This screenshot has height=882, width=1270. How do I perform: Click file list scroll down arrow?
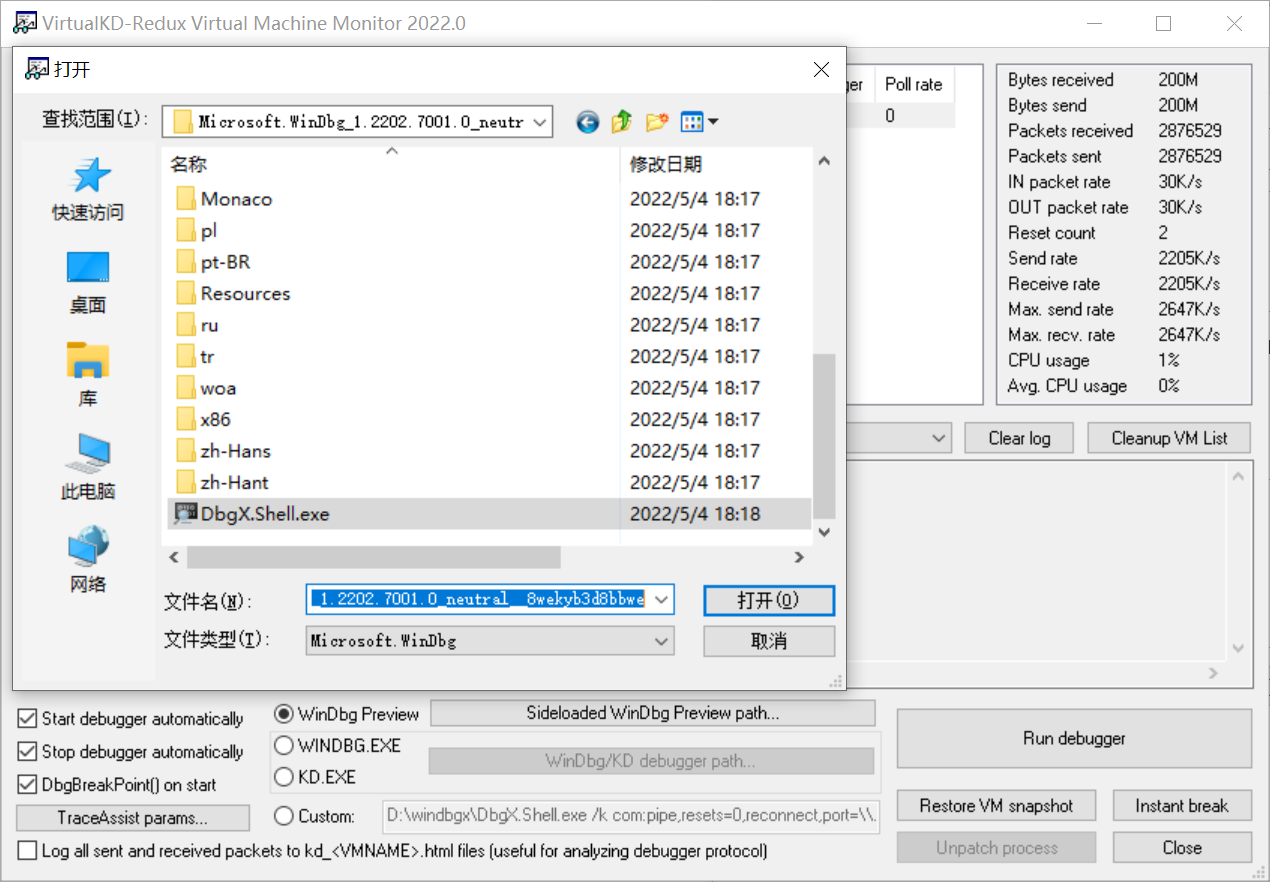coord(824,533)
